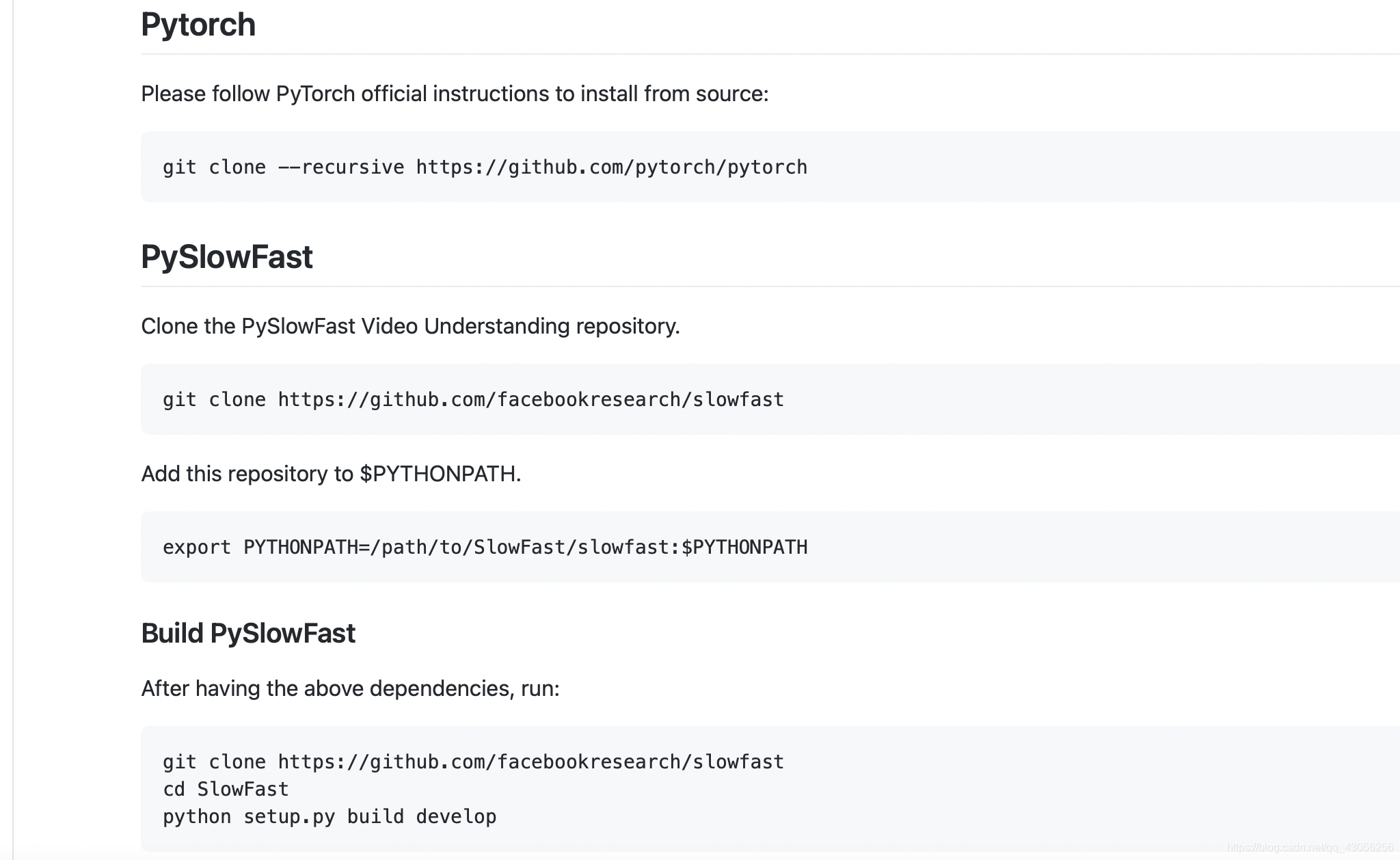Click the slowfast URL under the PySlowFast heading

click(x=530, y=400)
